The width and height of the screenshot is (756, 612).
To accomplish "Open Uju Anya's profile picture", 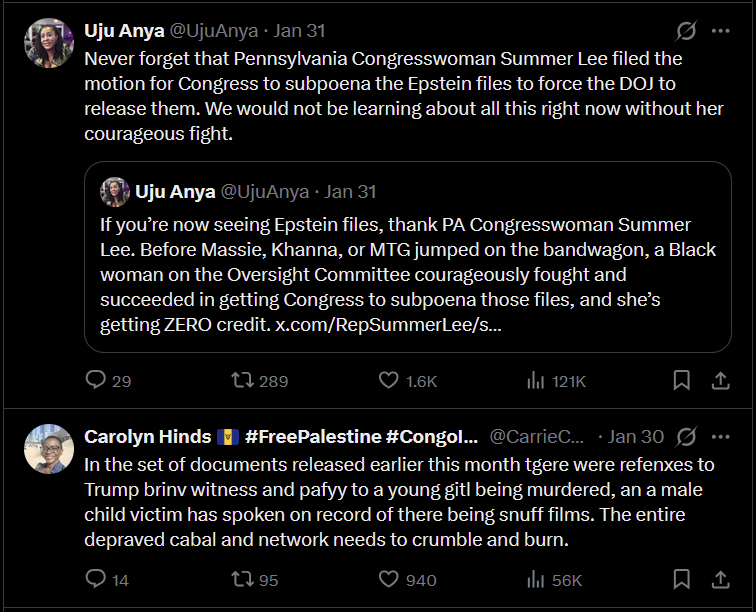I will (x=49, y=43).
